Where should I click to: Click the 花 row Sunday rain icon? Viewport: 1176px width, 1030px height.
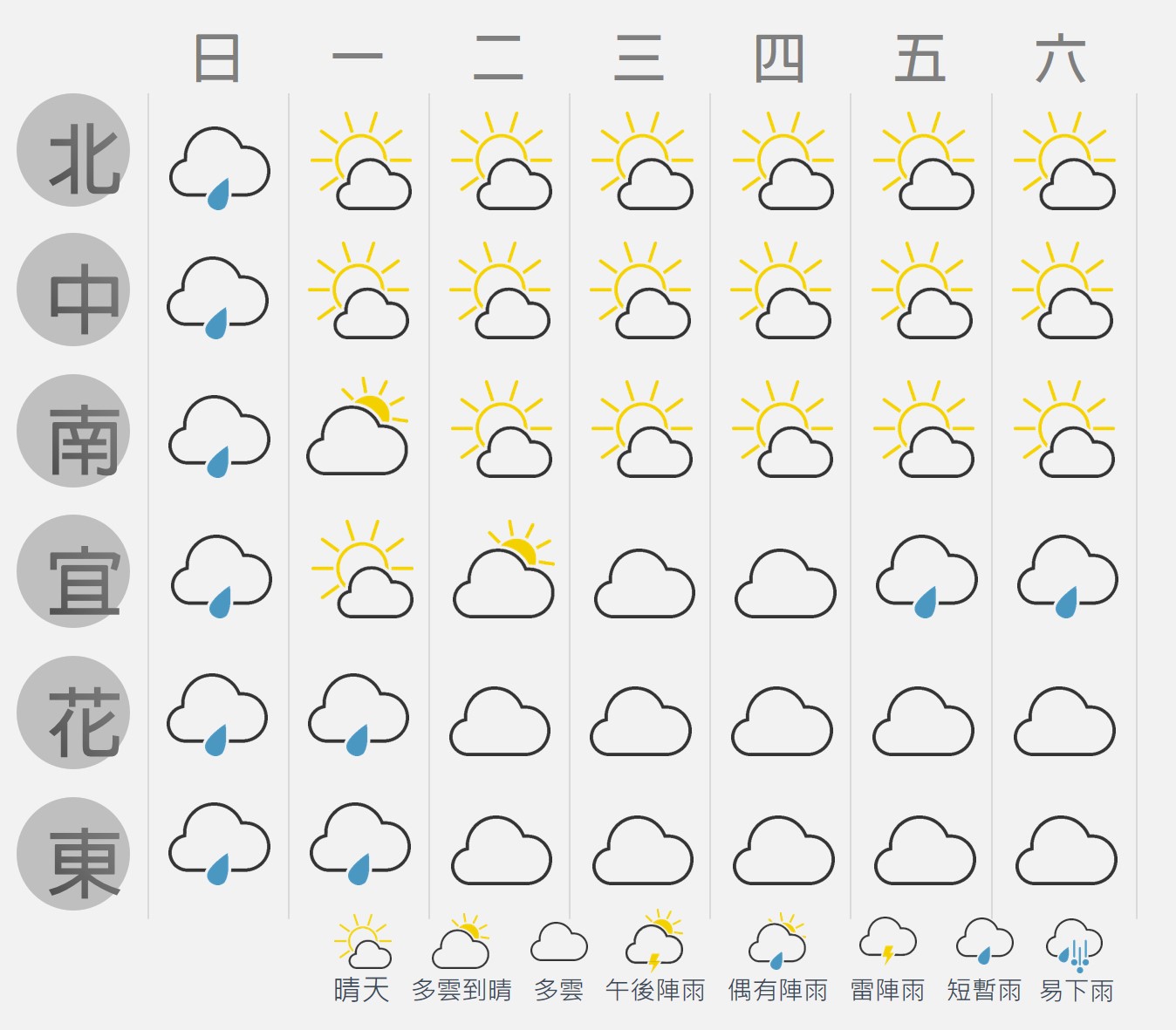218,714
